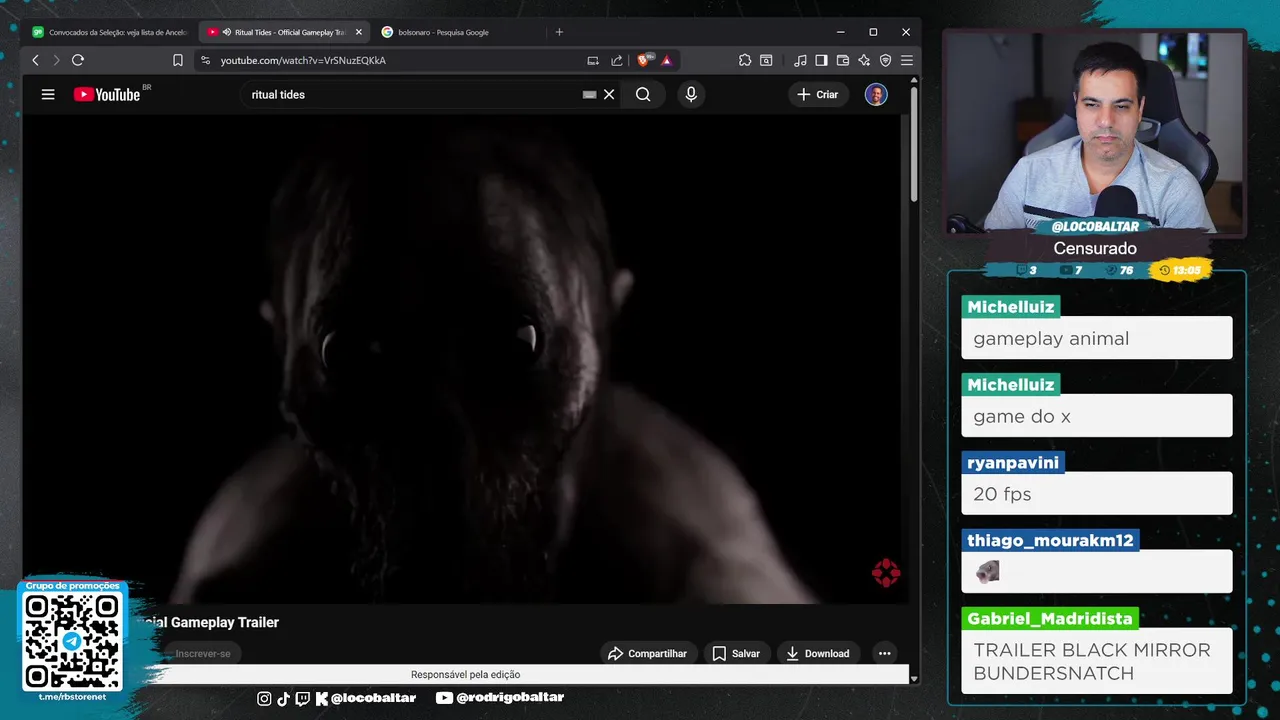Click the 13:05 timer badge
The width and height of the screenshot is (1280, 720).
(1181, 270)
